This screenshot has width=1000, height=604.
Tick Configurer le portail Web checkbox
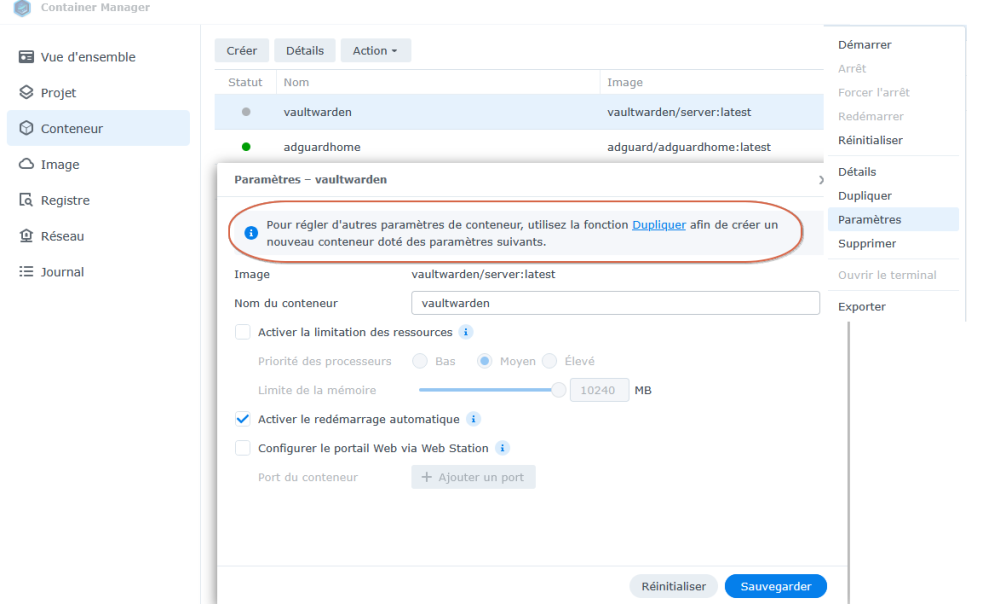click(x=242, y=448)
